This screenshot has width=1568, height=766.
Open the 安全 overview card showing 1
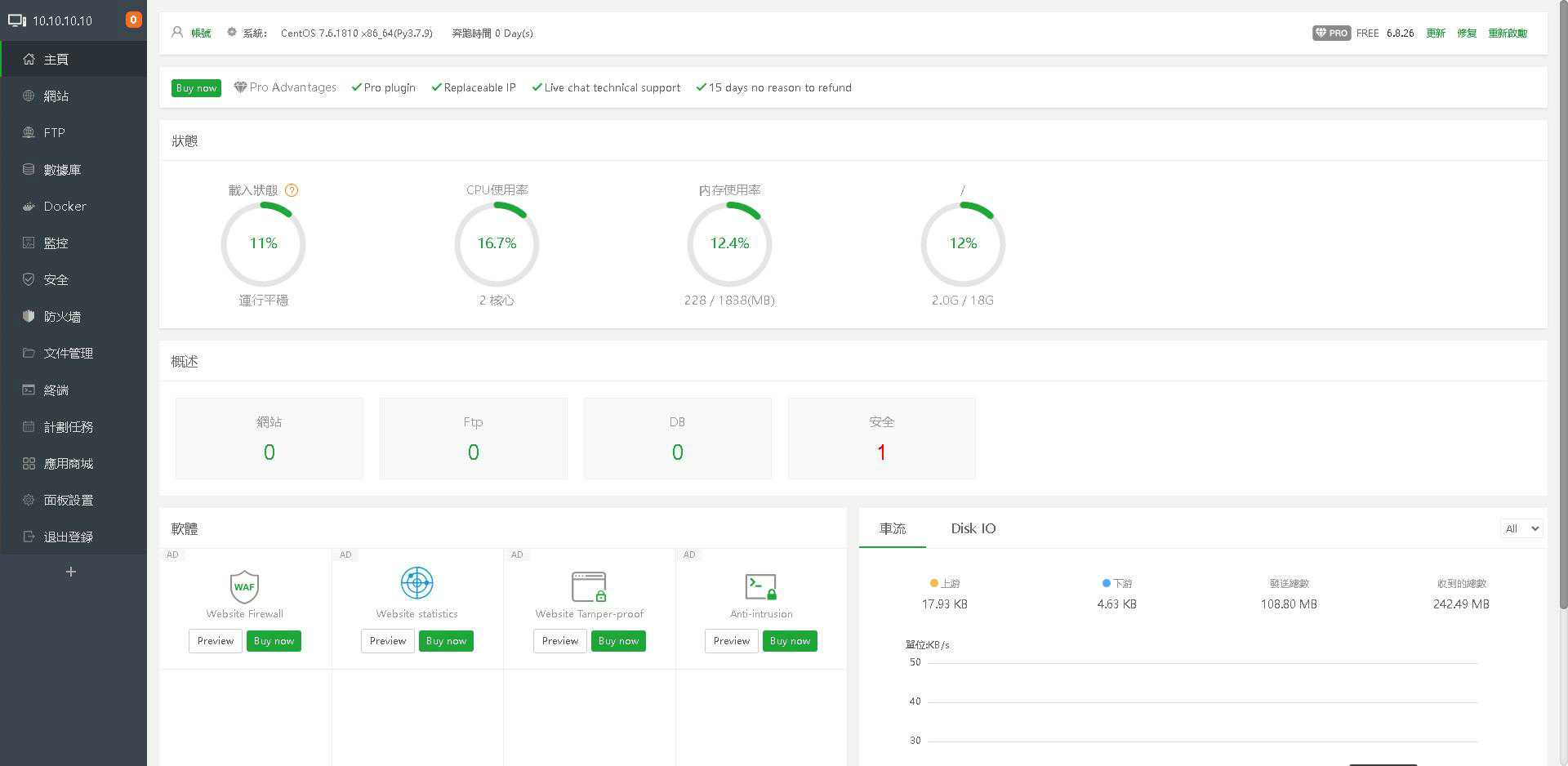point(882,439)
